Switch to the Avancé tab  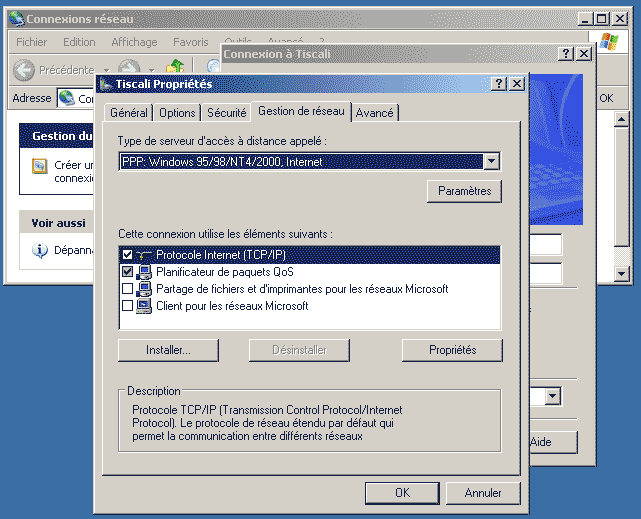[374, 113]
